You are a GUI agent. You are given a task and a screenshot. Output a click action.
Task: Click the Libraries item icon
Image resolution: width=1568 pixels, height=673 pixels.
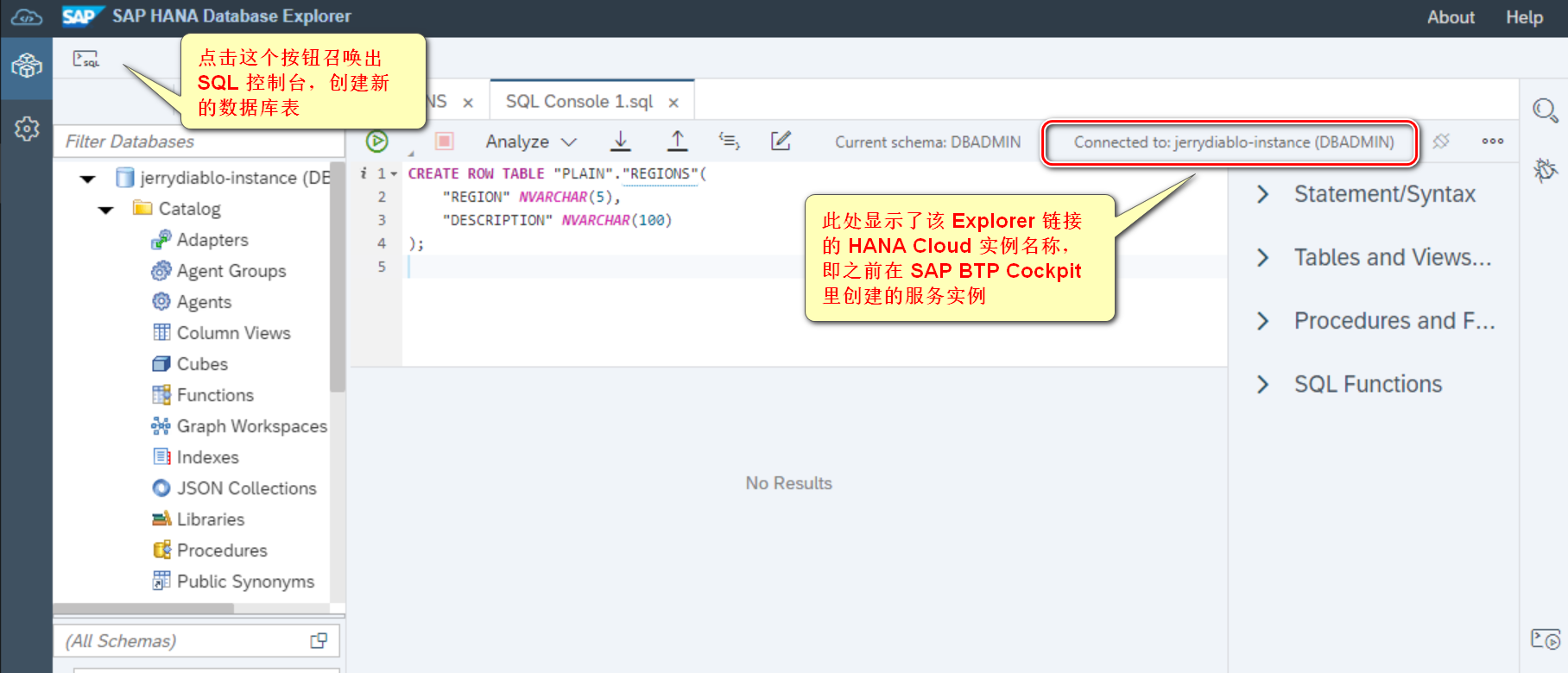[161, 519]
